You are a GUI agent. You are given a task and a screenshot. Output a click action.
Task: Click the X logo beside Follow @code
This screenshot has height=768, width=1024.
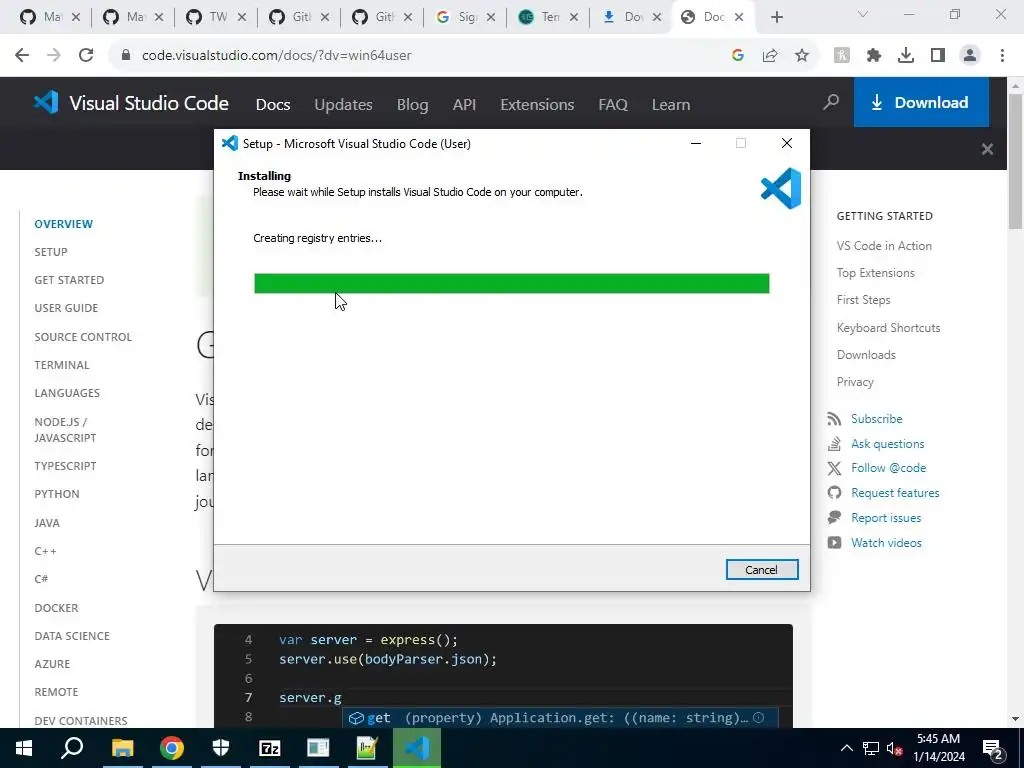(x=834, y=468)
